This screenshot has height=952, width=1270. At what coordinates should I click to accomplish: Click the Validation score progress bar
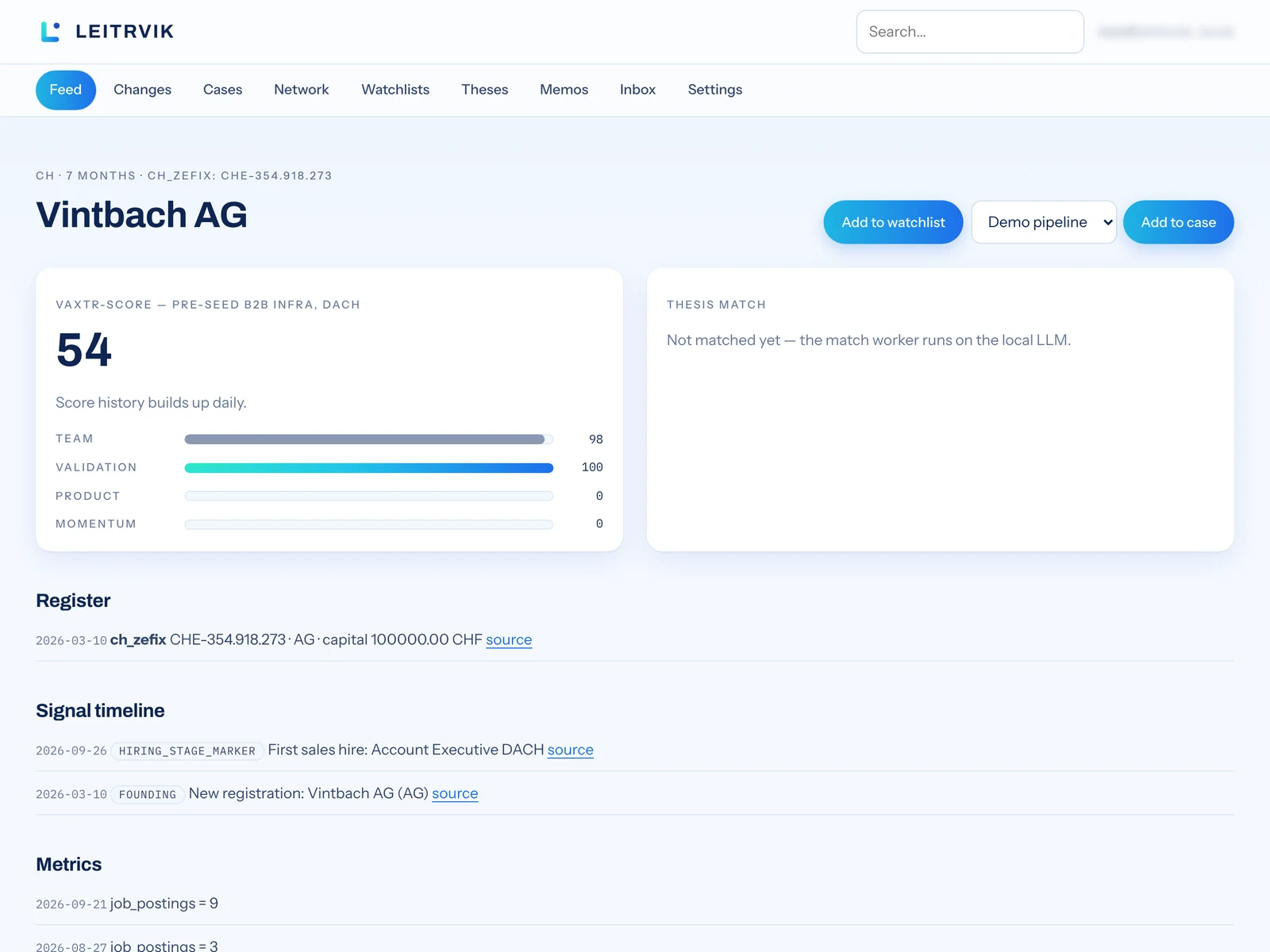[x=369, y=468]
